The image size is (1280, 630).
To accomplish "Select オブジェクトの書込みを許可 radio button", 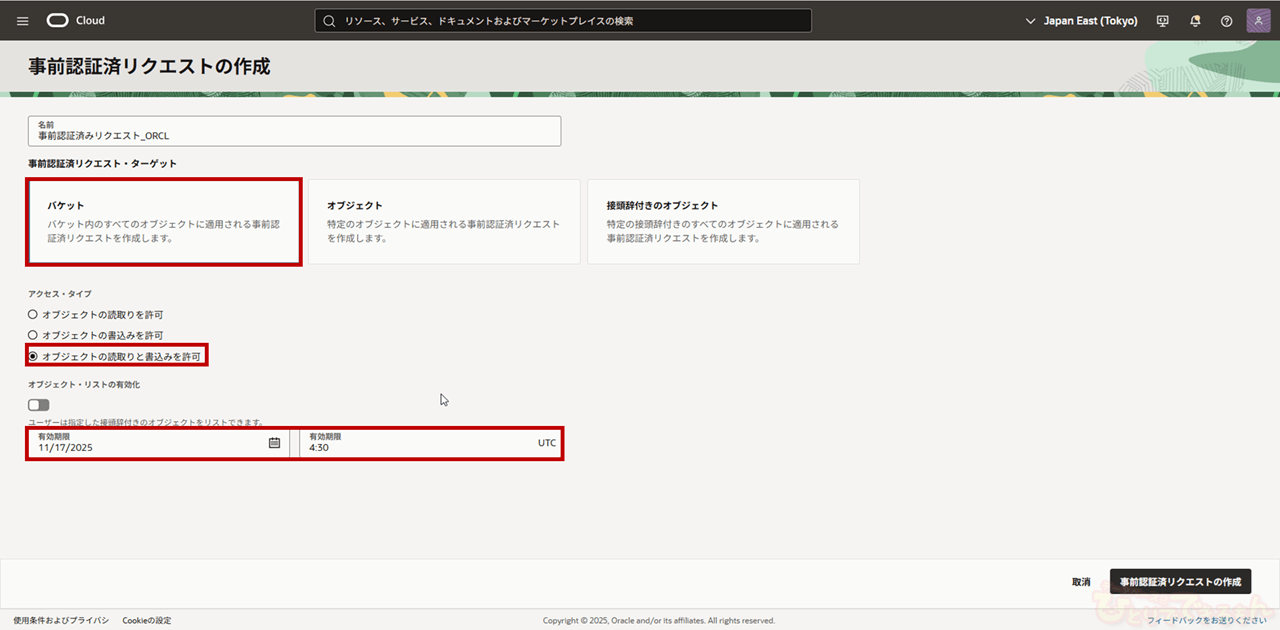I will click(33, 335).
